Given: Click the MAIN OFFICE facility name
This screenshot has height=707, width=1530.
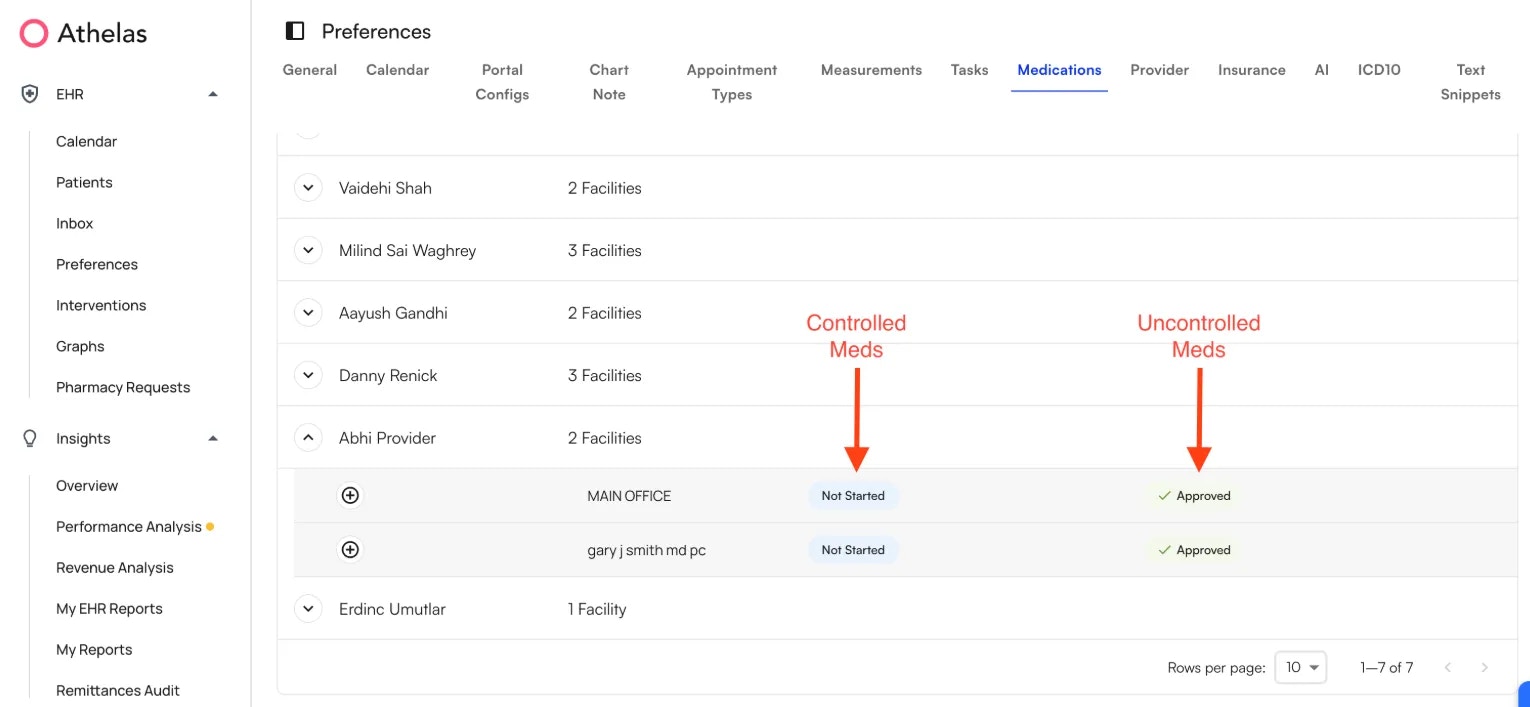Looking at the screenshot, I should (629, 496).
